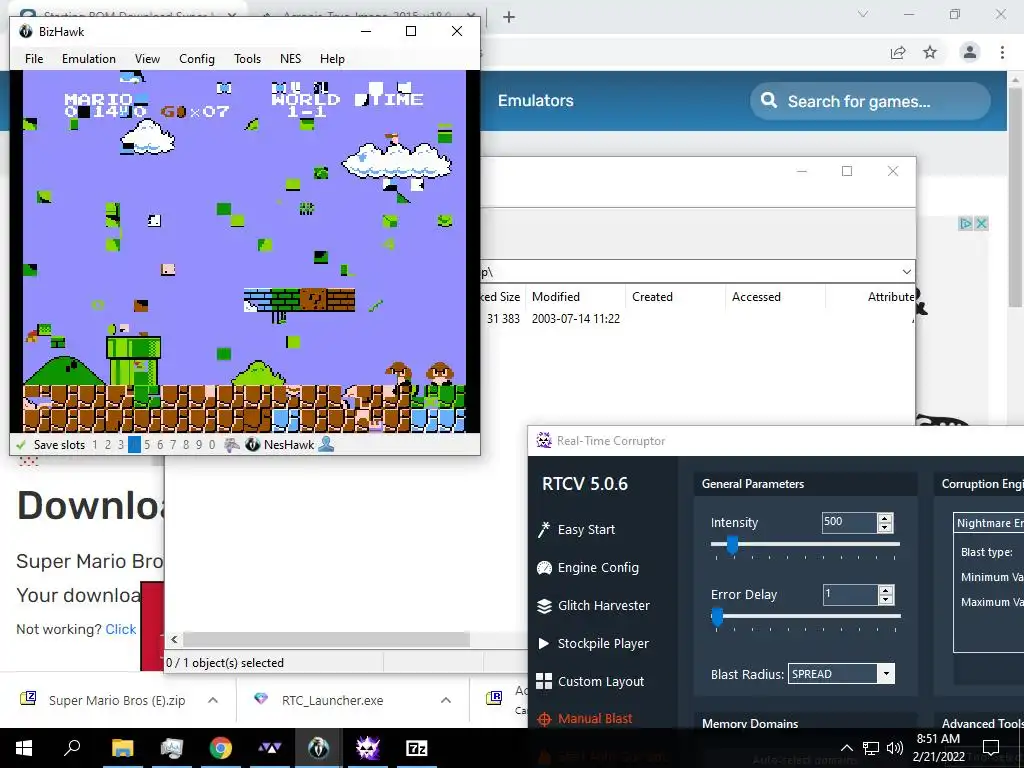Bookmark the page with the star icon

point(930,52)
